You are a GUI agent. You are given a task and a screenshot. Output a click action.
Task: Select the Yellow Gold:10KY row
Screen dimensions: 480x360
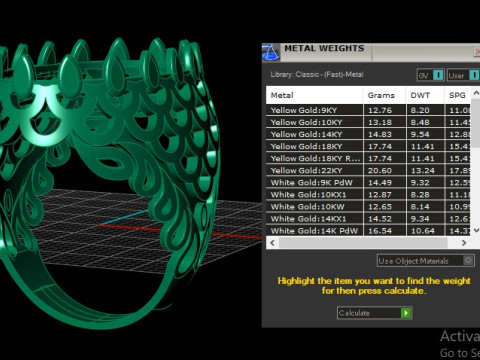368,122
